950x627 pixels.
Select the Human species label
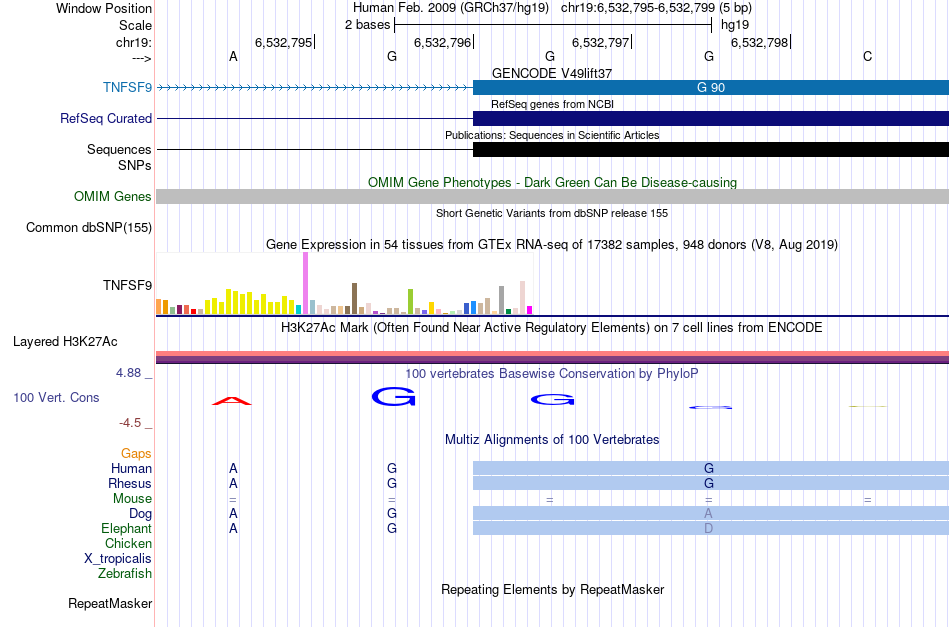point(131,468)
